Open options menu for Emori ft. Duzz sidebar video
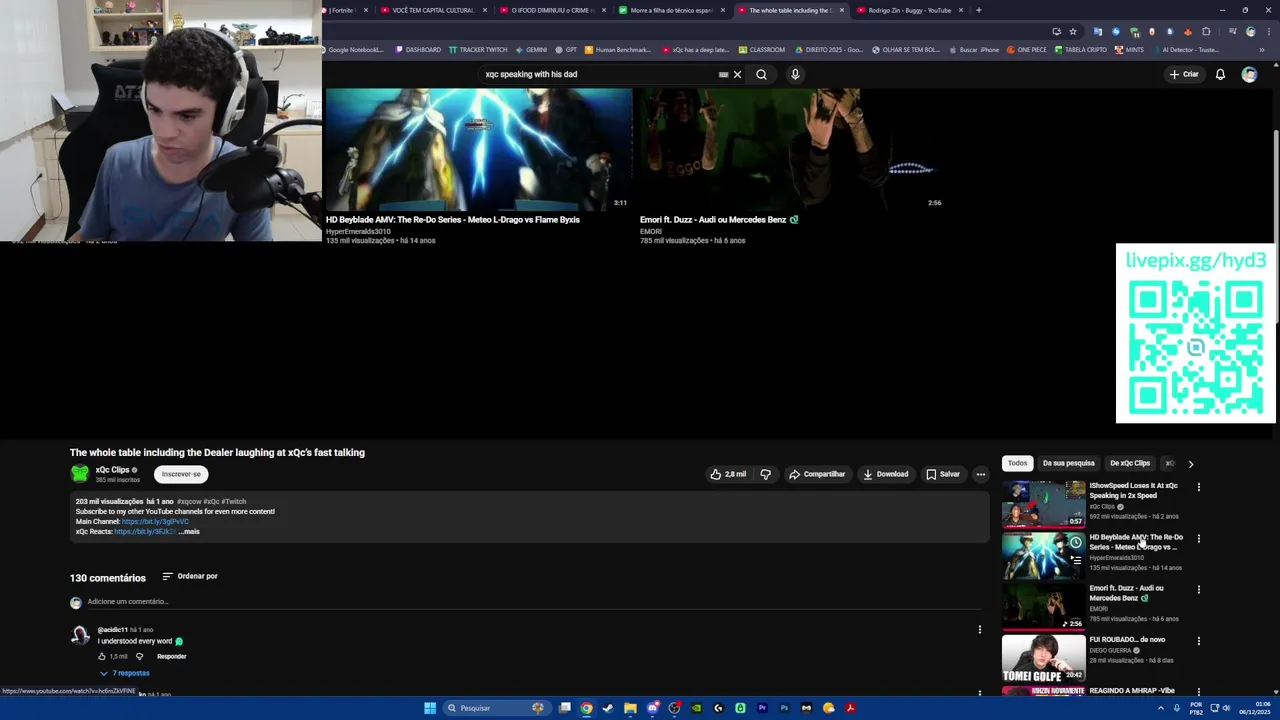This screenshot has width=1280, height=720. tap(1199, 589)
